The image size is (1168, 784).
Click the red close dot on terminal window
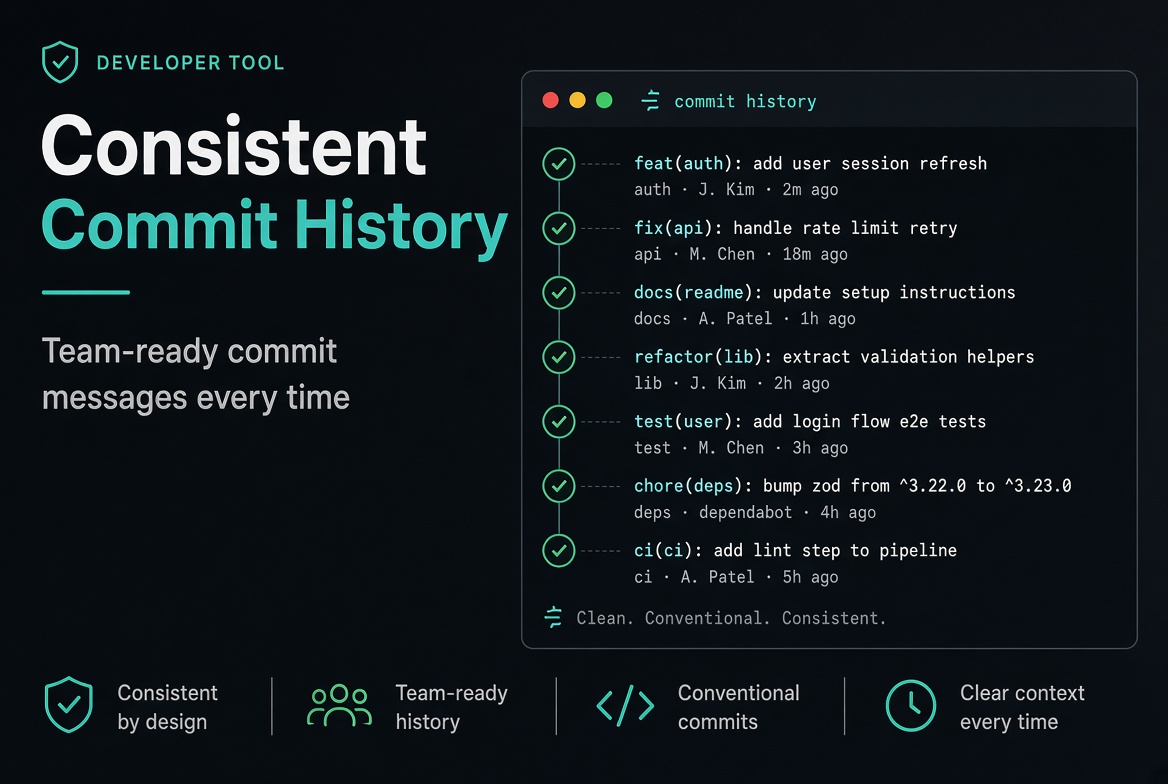point(550,101)
